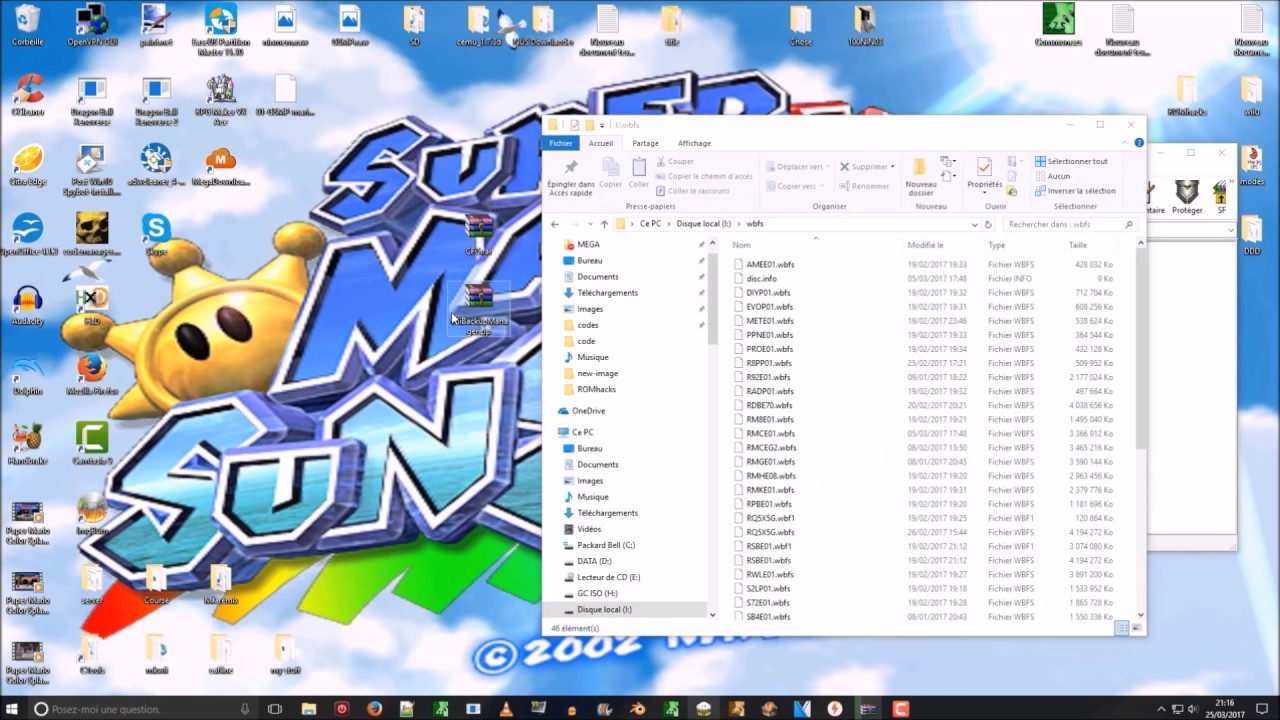Show hidden system tray icons chevron
The image size is (1280, 720).
[x=1161, y=709]
